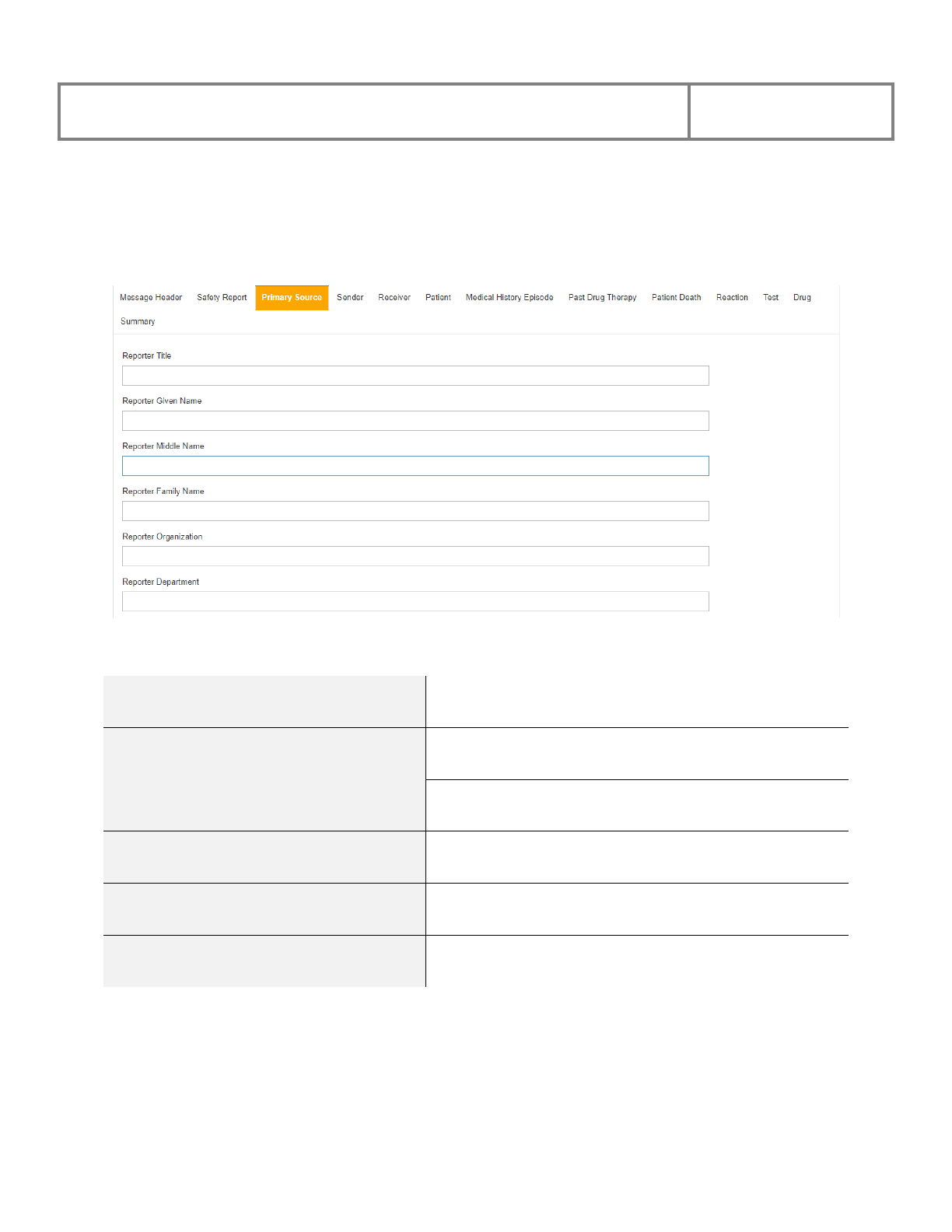Switch to the Patient tab

[438, 298]
